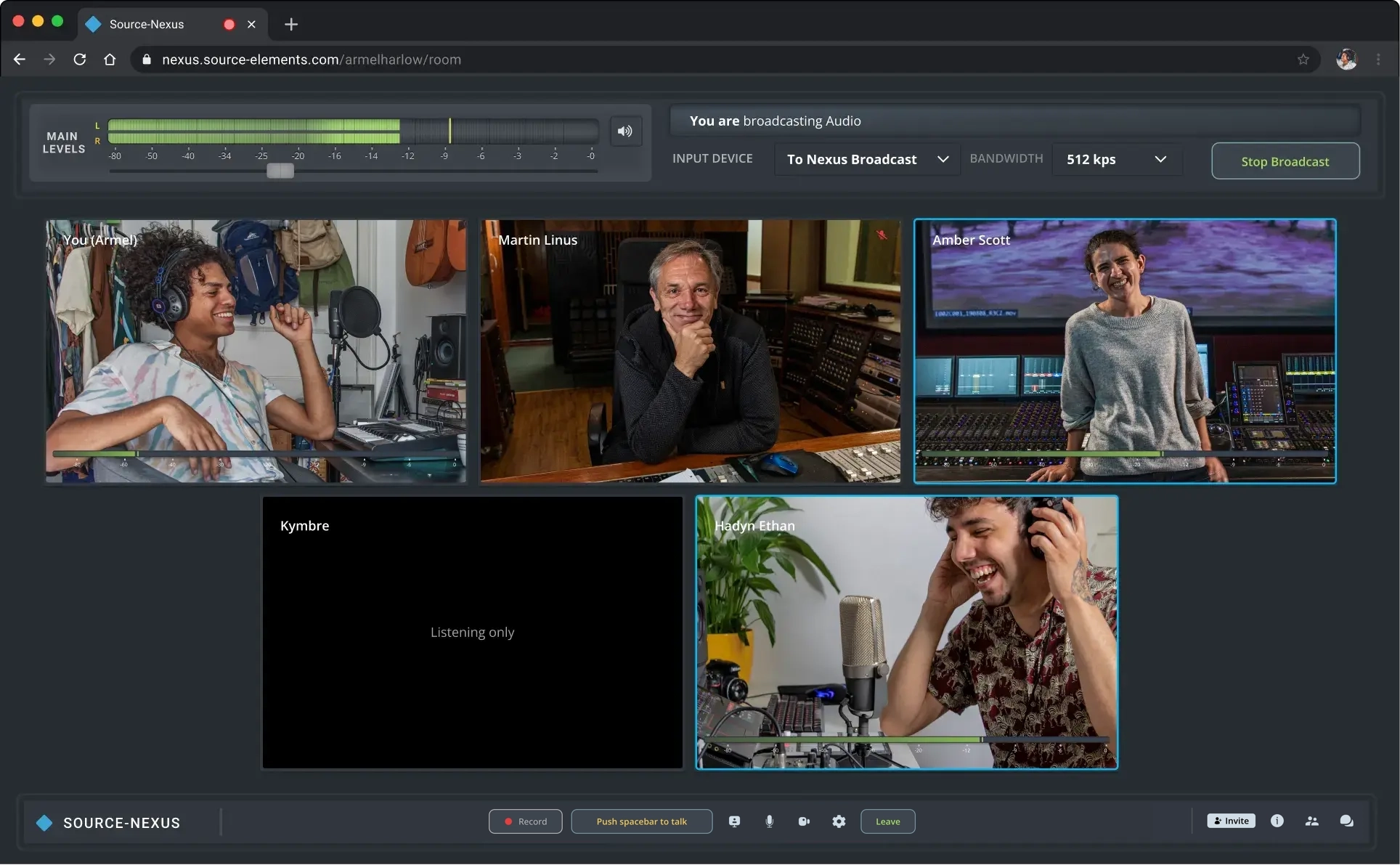Open the room settings gear
The width and height of the screenshot is (1400, 865).
839,821
